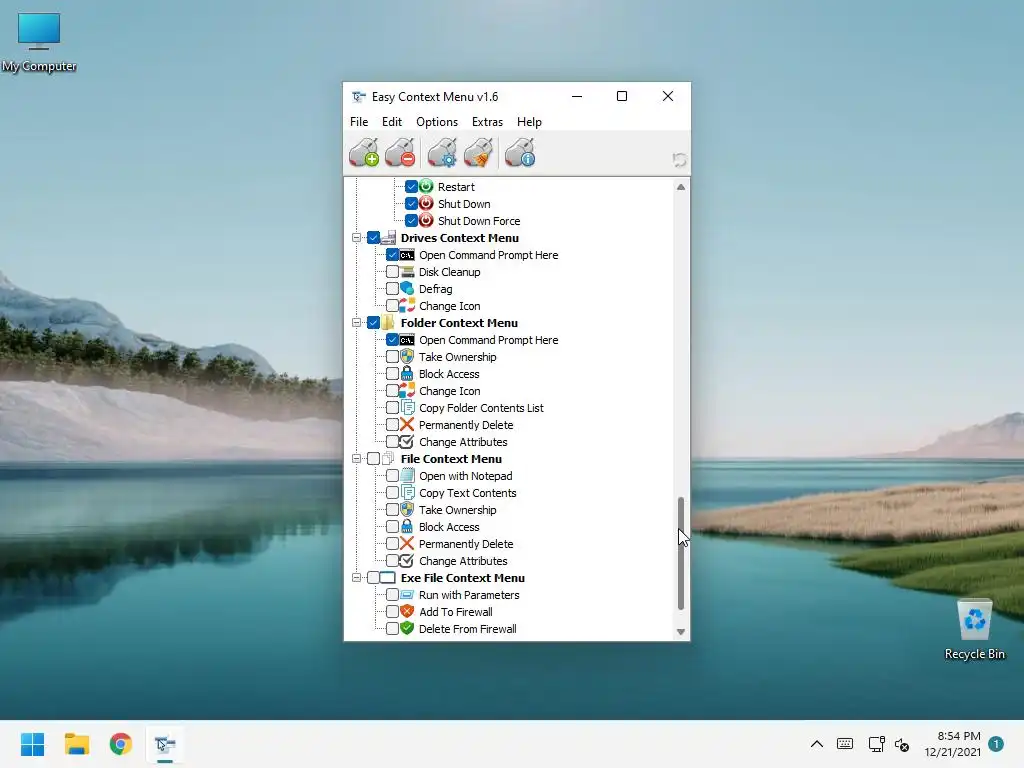
Task: Tick the Run with Parameters checkbox
Action: click(392, 594)
